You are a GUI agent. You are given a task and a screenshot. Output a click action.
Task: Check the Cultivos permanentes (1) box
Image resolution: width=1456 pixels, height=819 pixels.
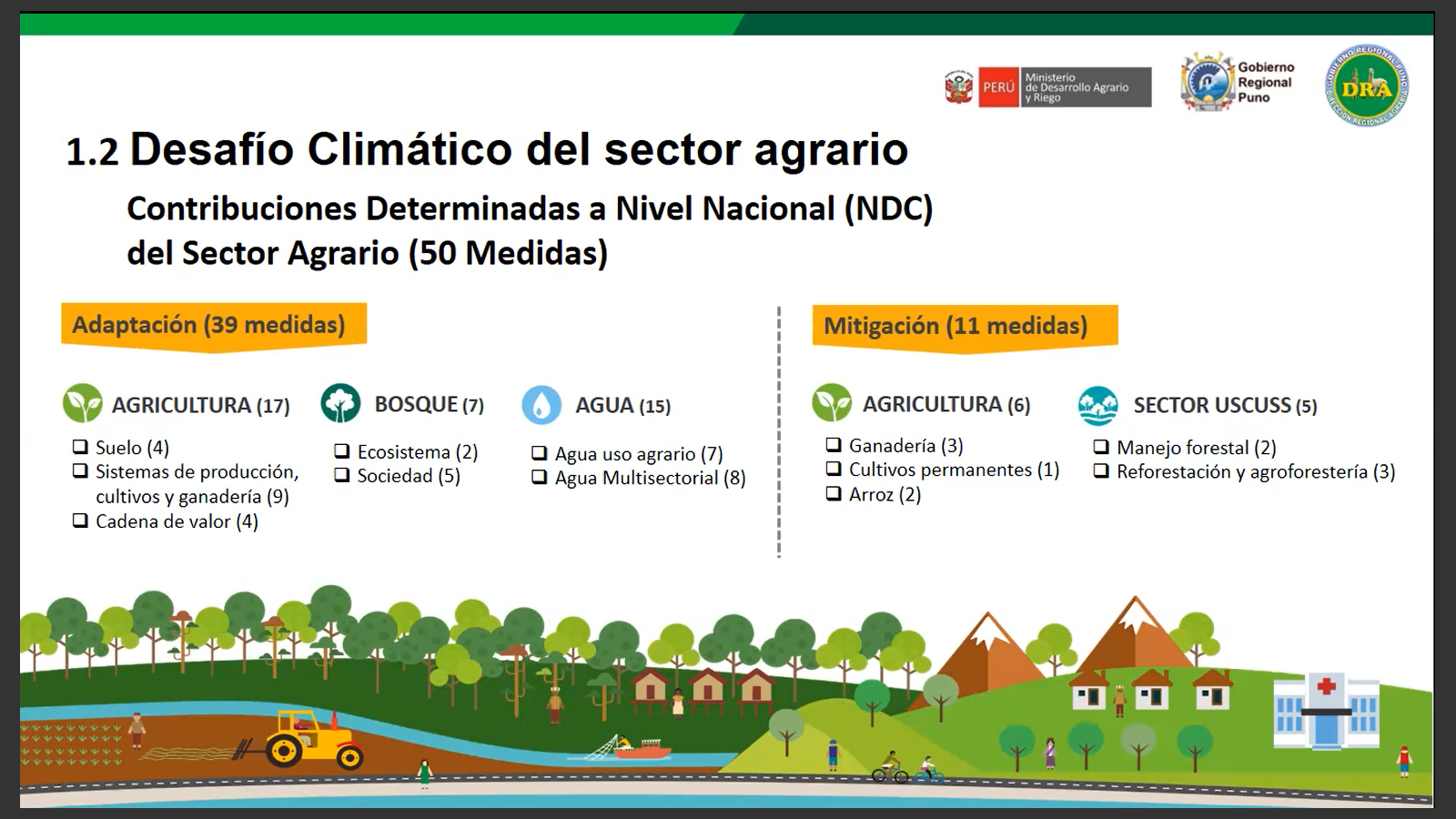(834, 470)
